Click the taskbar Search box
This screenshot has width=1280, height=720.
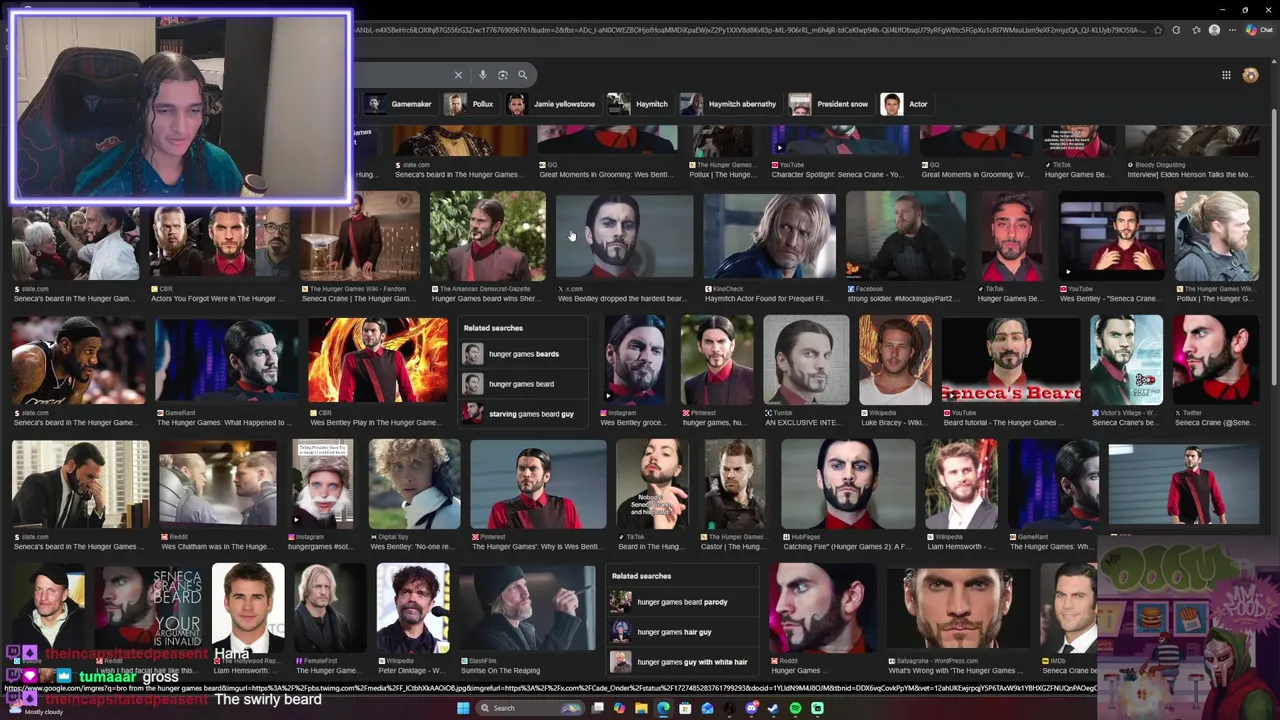[530, 708]
